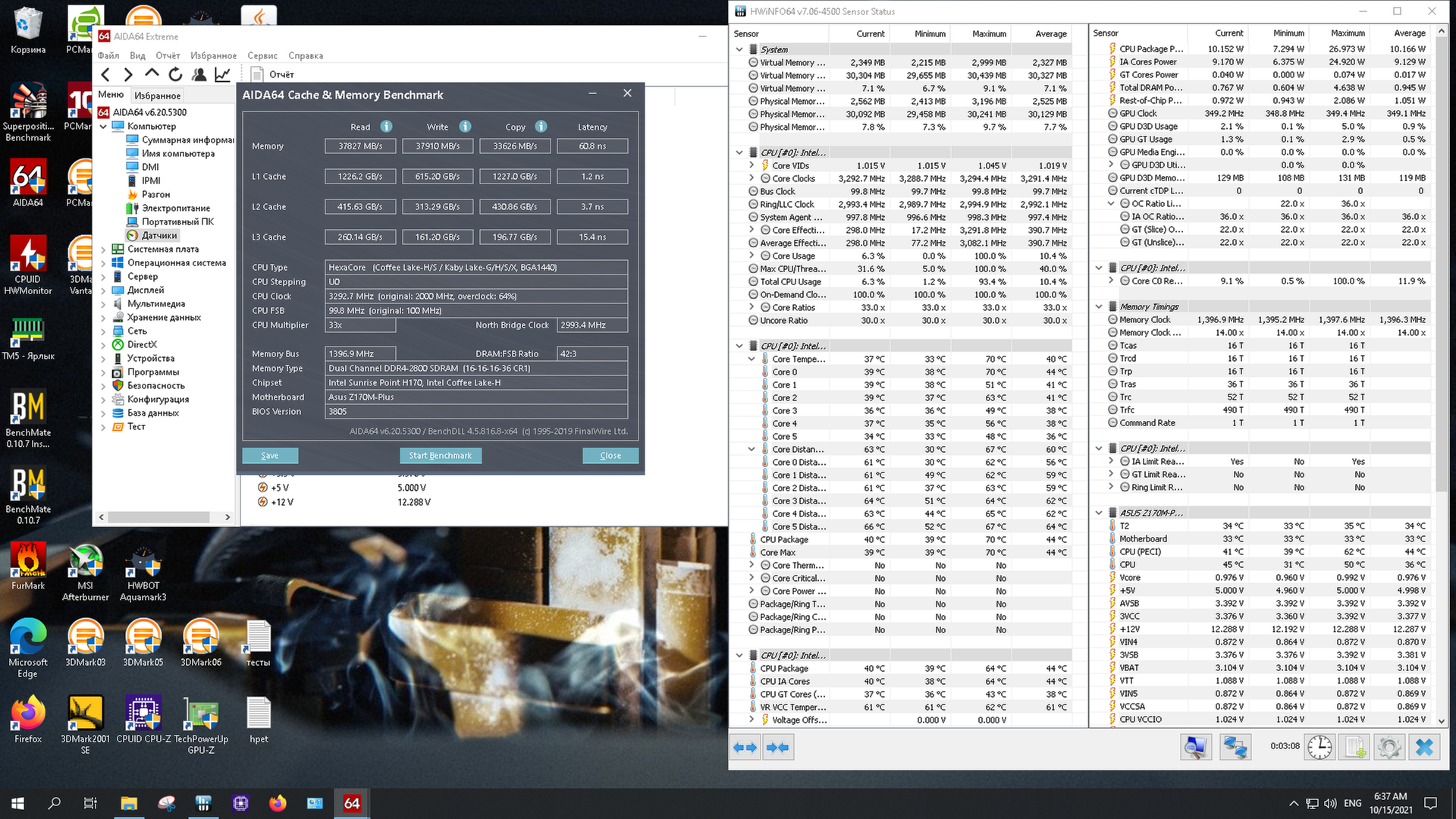Expand the Дисплей tree node

[104, 290]
